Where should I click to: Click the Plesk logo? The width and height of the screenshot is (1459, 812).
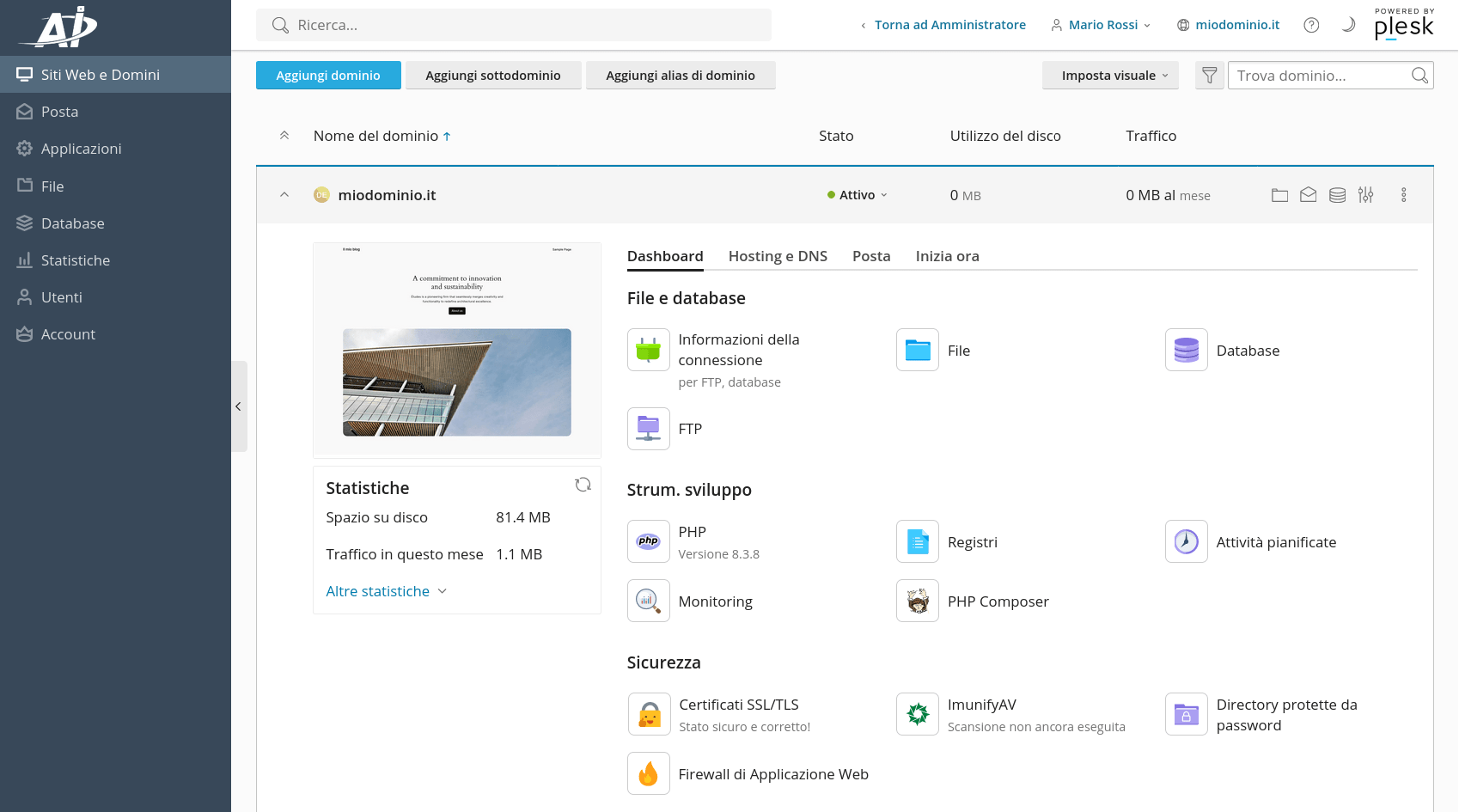pyautogui.click(x=1404, y=24)
